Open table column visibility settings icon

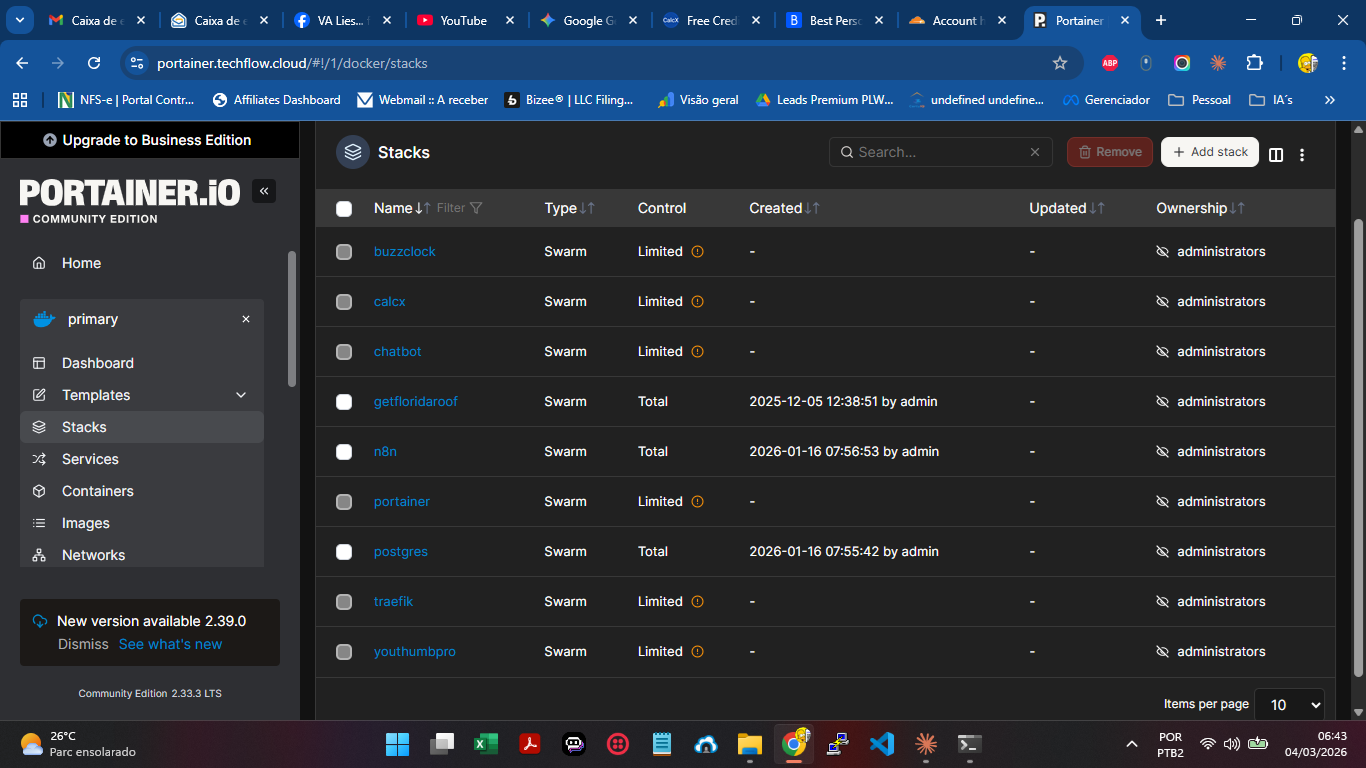(x=1276, y=154)
